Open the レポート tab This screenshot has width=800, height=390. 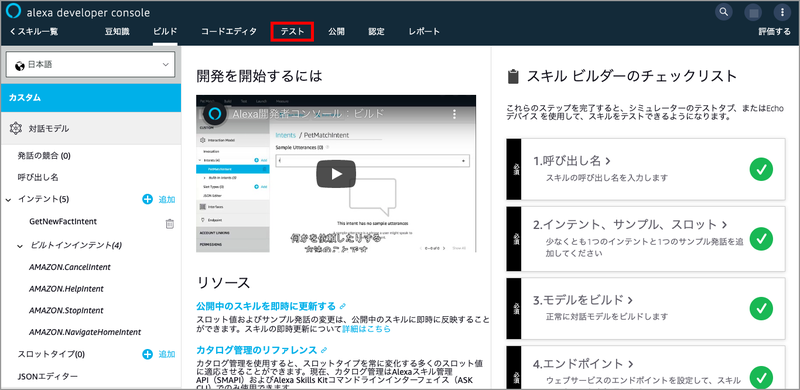point(424,32)
